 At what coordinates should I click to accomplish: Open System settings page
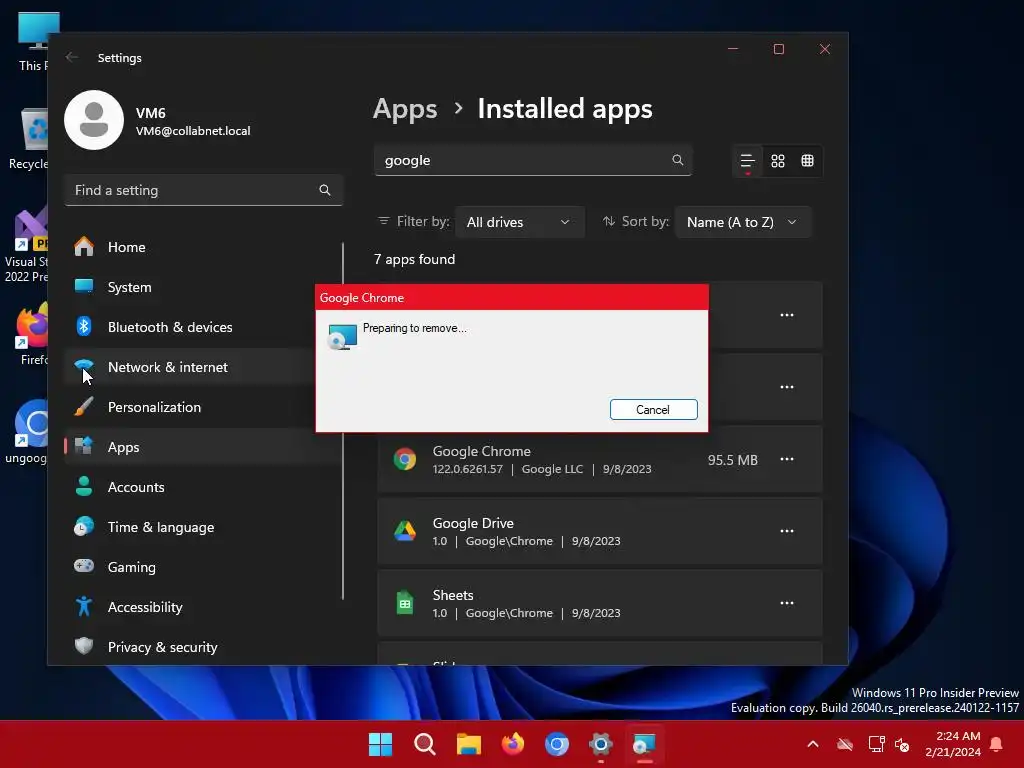point(202,287)
